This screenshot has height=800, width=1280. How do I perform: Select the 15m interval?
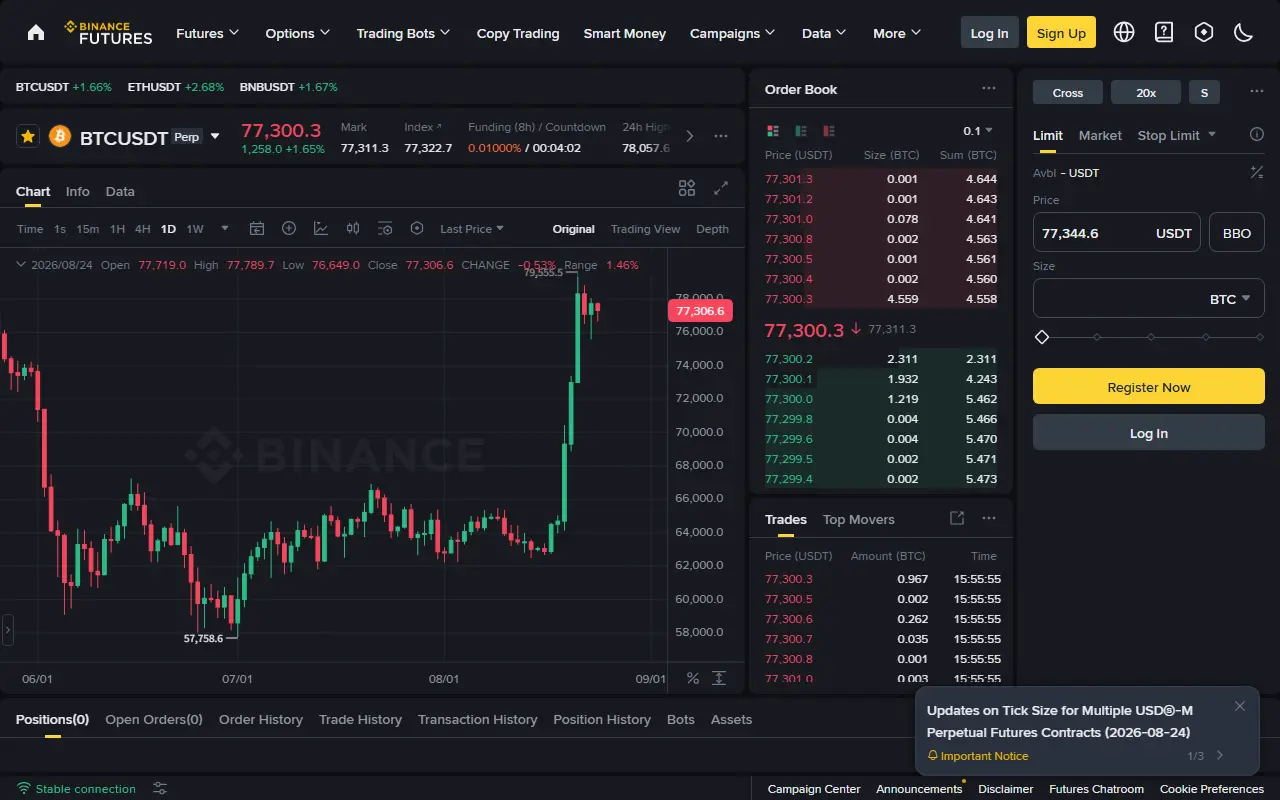click(x=88, y=229)
